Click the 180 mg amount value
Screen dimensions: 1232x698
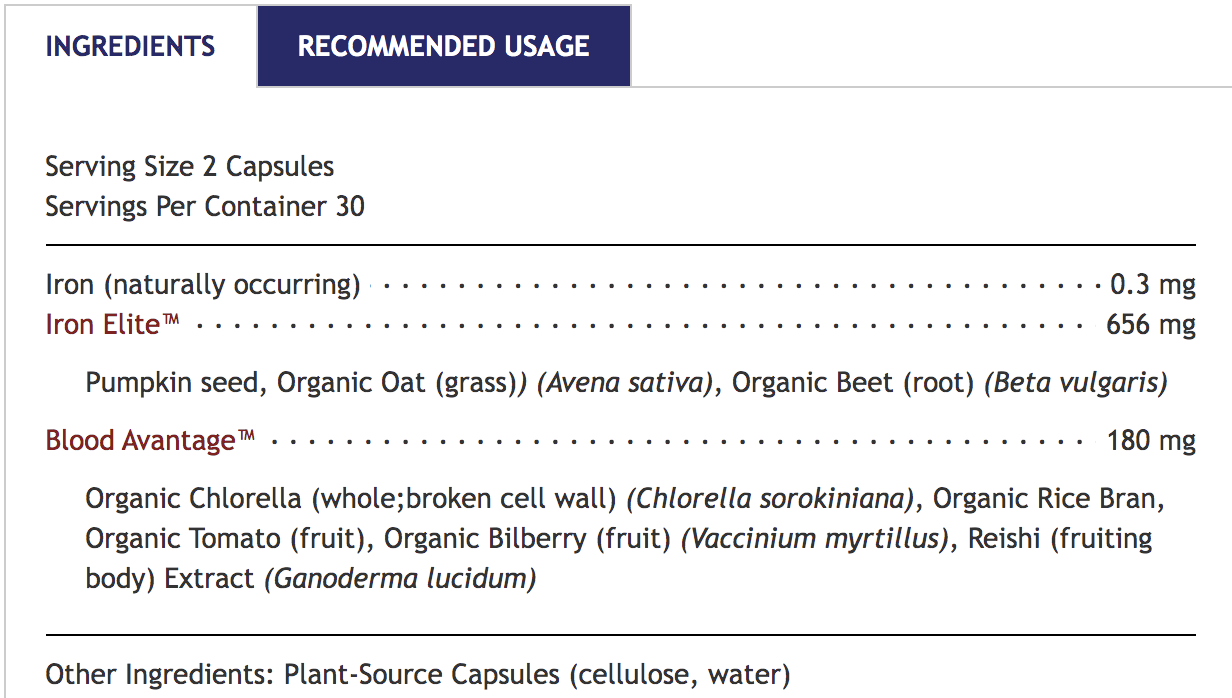(x=1151, y=440)
